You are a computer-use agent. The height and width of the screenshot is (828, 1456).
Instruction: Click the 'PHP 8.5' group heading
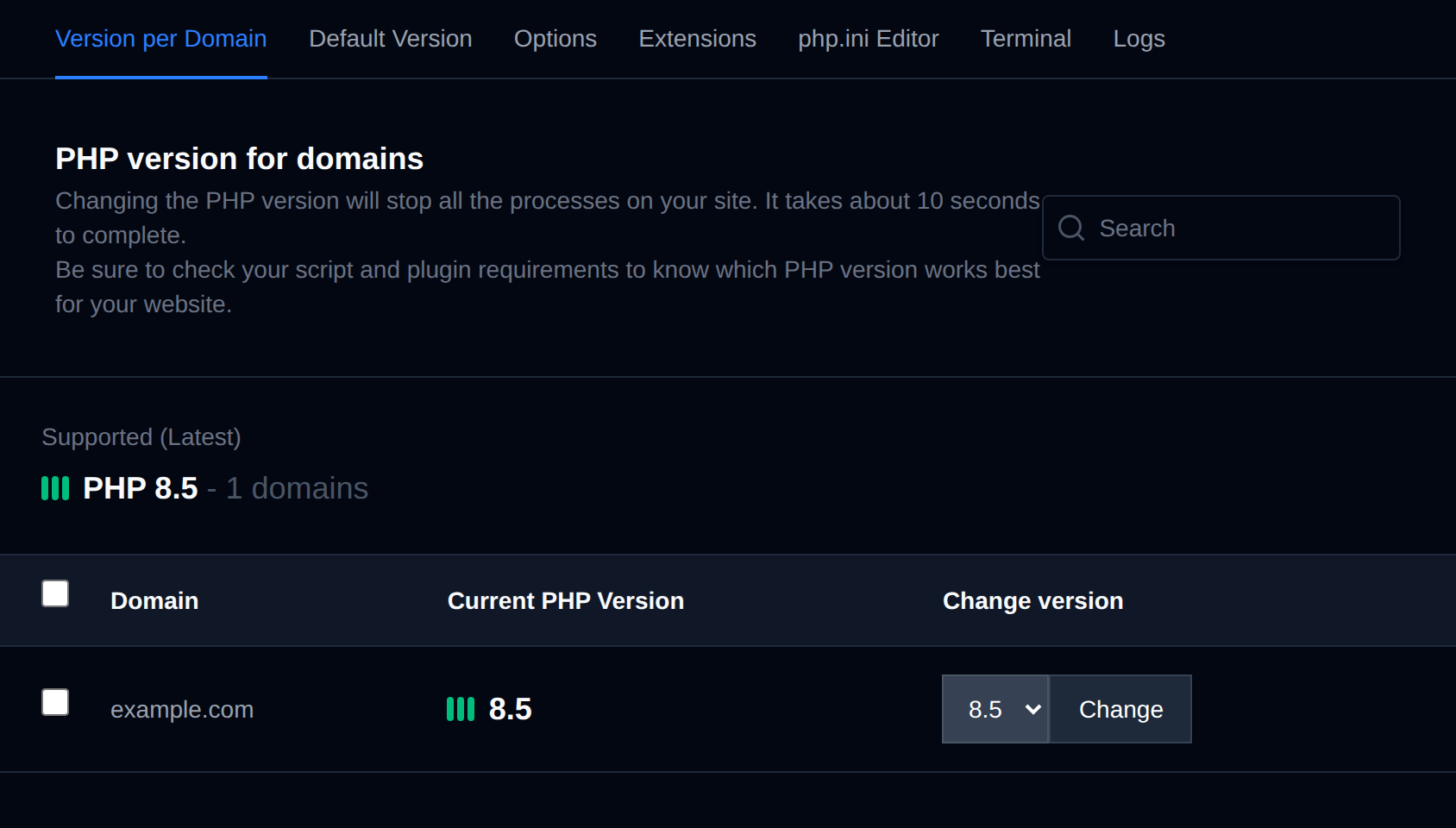[141, 488]
